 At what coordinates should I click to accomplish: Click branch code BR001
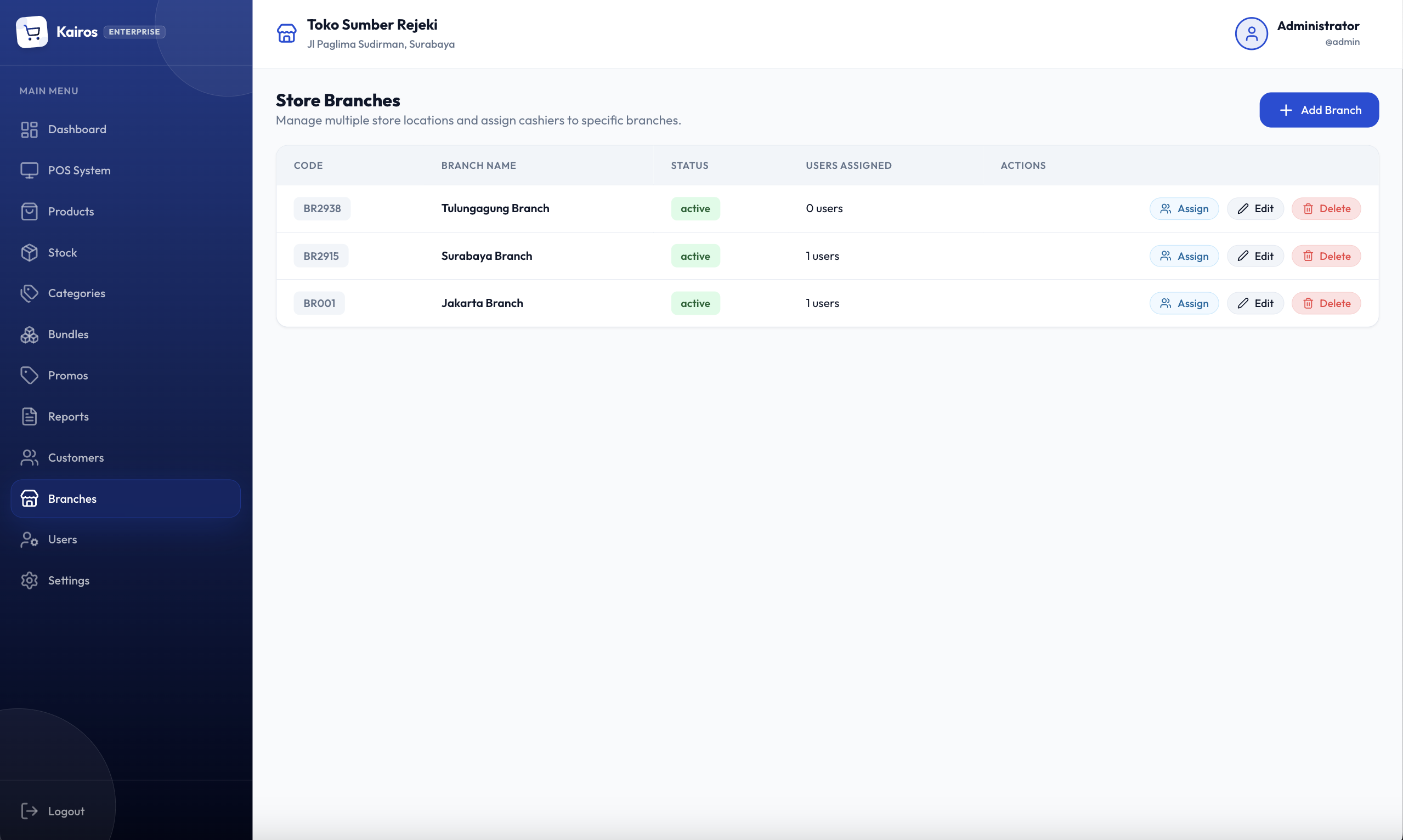(x=319, y=303)
